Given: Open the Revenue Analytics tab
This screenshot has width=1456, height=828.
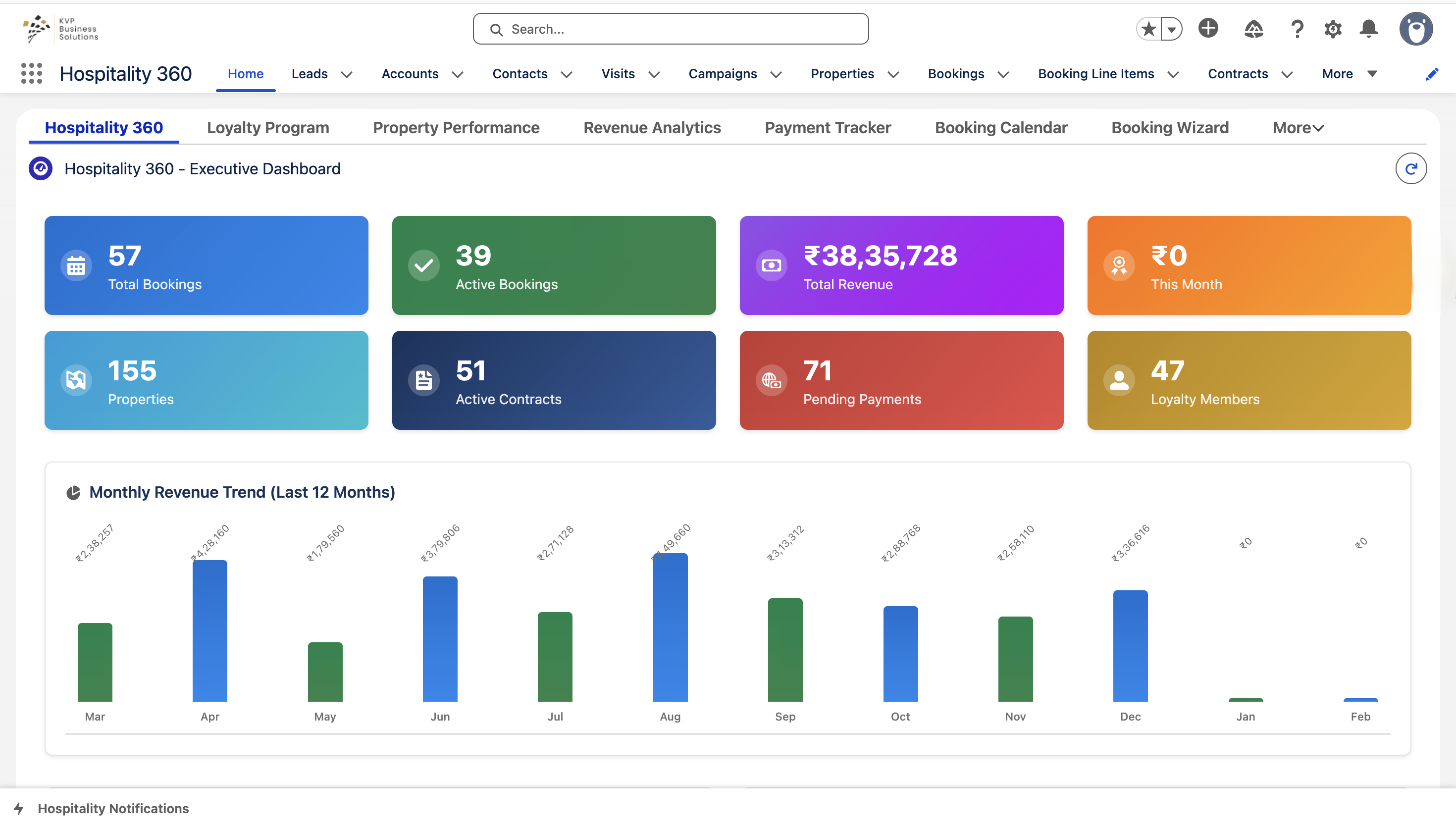Looking at the screenshot, I should point(652,127).
